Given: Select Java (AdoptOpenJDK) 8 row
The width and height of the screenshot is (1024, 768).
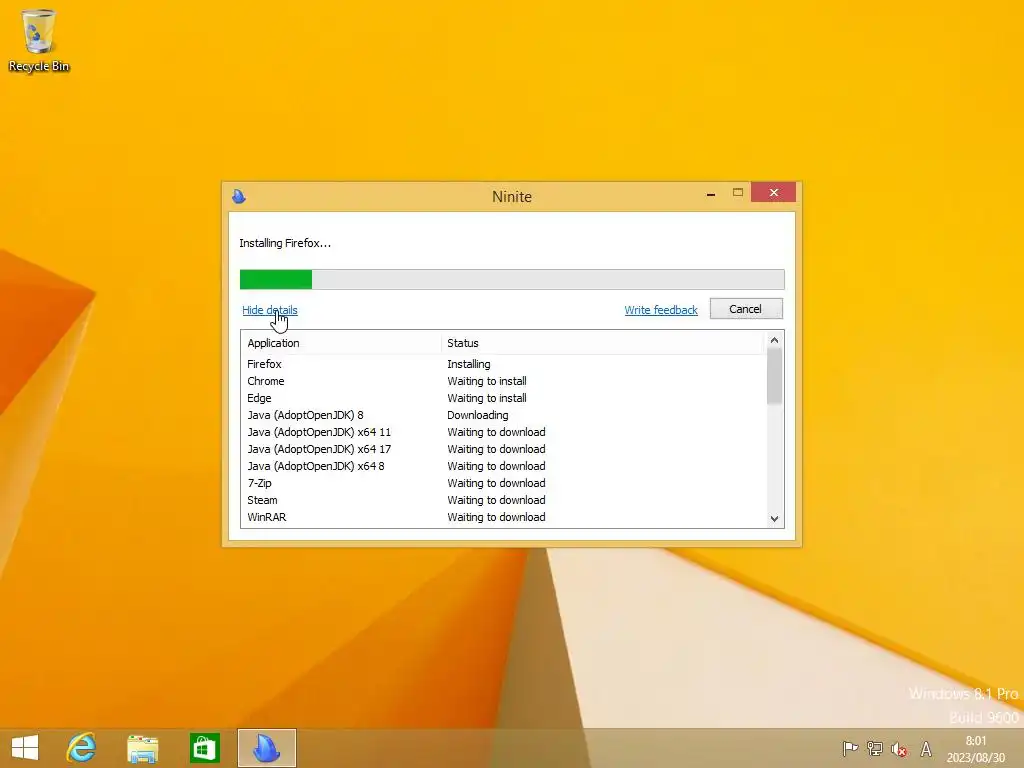Looking at the screenshot, I should coord(504,415).
